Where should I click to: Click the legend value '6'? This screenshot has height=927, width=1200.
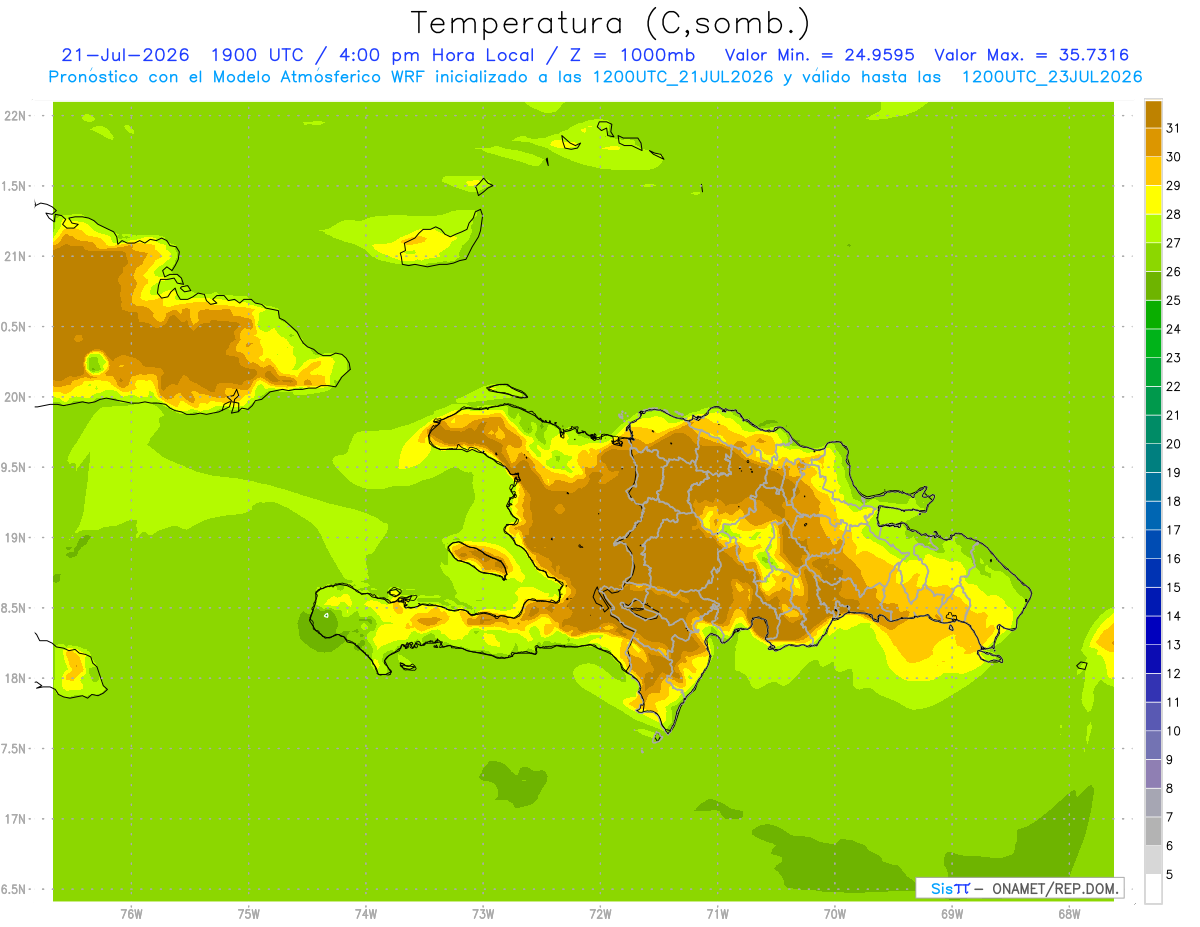(1170, 846)
